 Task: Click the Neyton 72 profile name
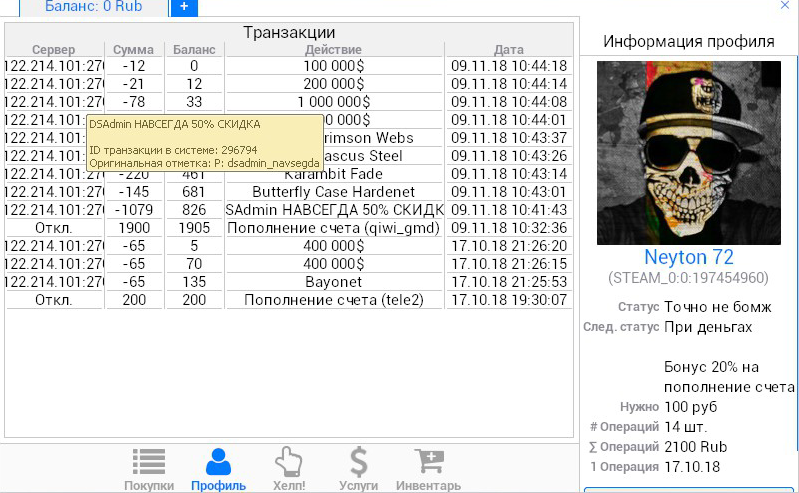pos(689,257)
